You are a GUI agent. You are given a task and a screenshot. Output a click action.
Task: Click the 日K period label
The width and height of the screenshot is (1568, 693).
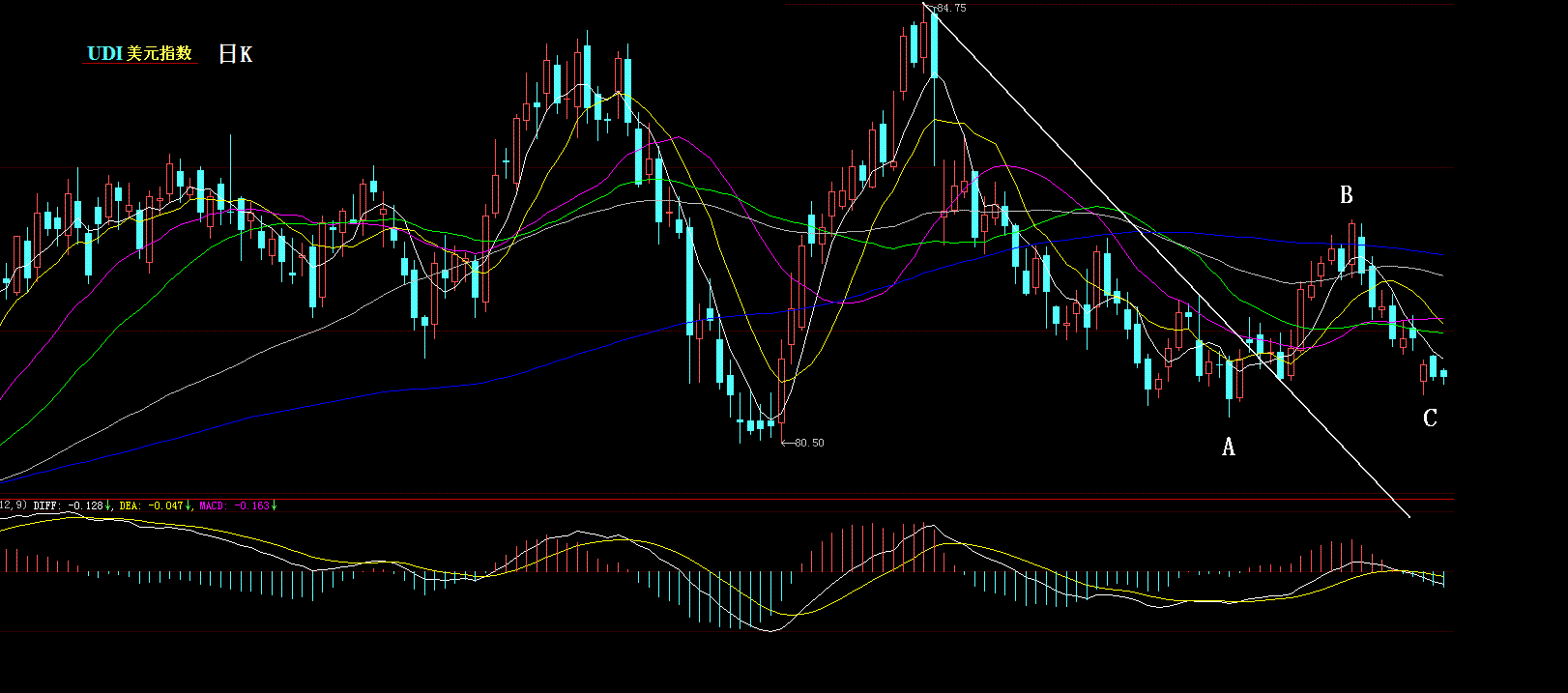236,54
